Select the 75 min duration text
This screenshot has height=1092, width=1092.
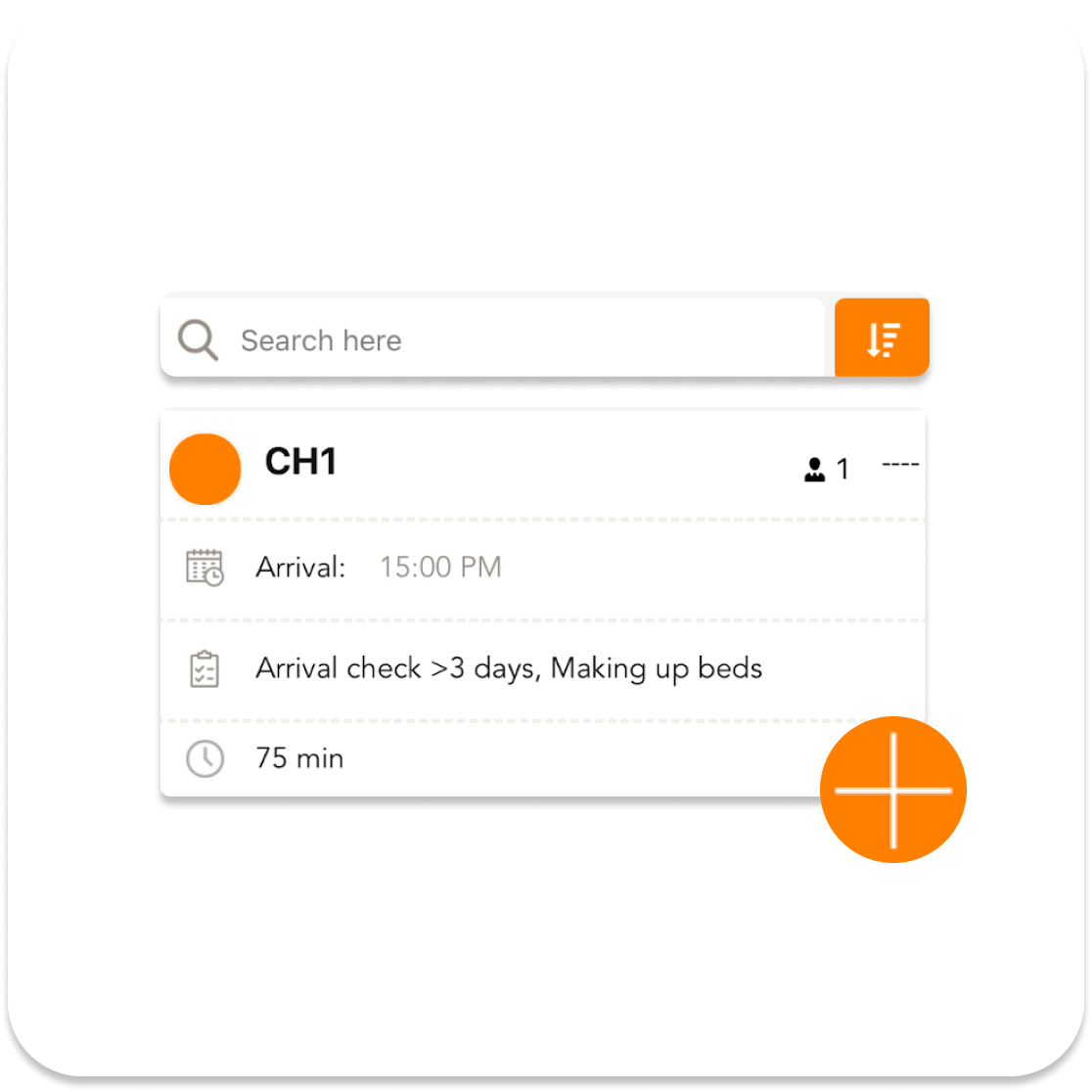[300, 758]
